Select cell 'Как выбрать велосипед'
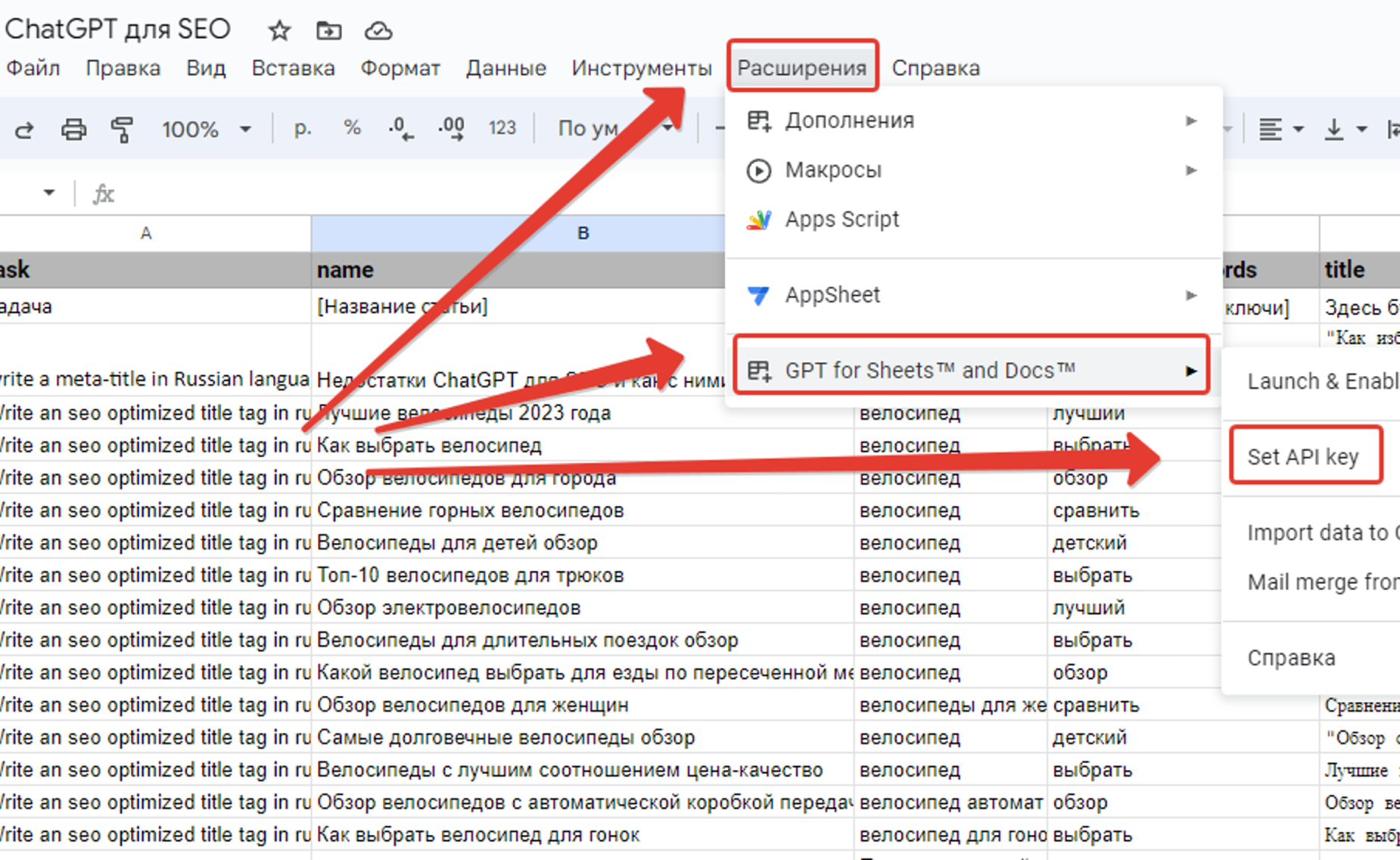This screenshot has height=860, width=1400. 583,446
